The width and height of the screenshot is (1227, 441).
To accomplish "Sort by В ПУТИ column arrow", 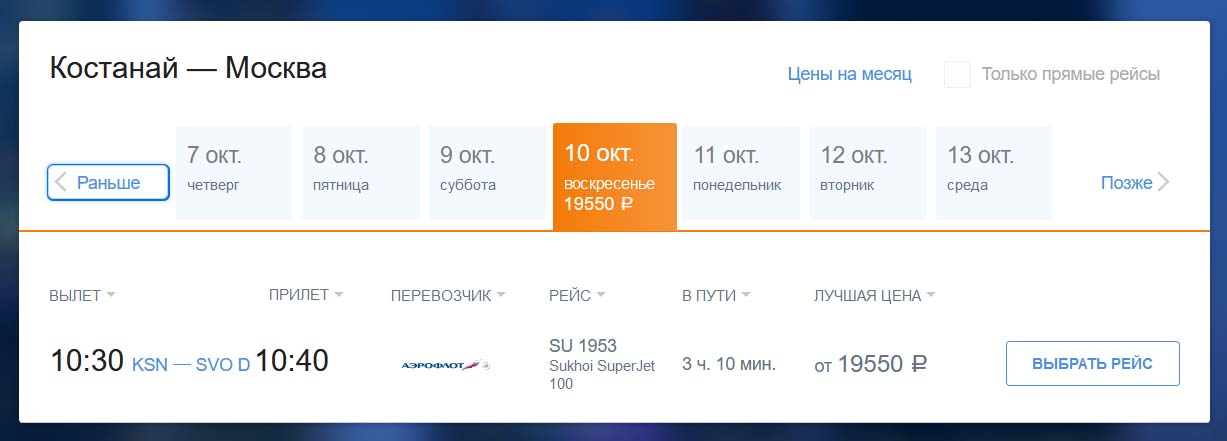I will coord(746,295).
